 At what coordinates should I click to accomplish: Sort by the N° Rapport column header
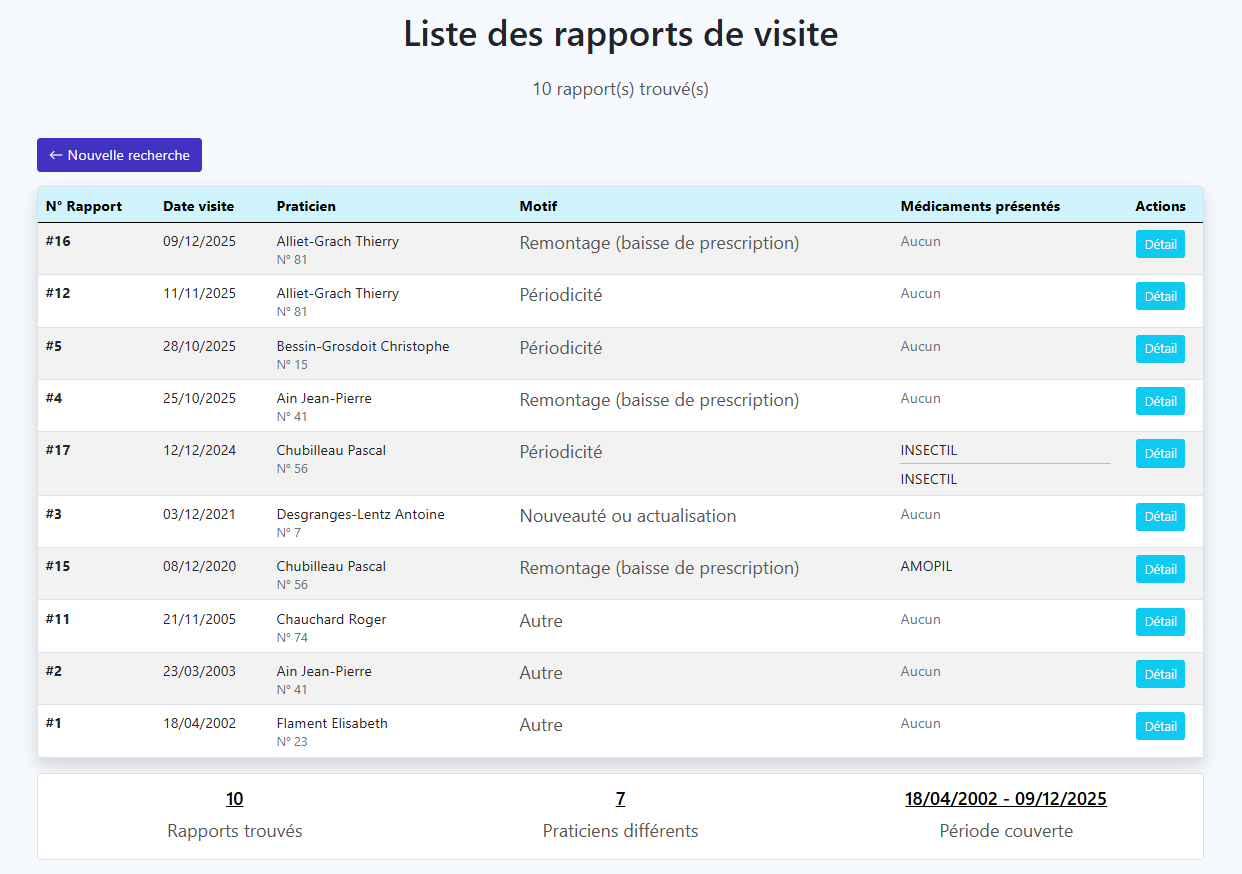pyautogui.click(x=84, y=206)
